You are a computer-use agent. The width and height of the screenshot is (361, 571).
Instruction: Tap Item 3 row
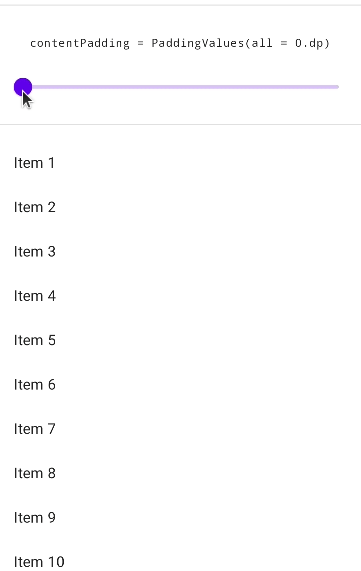[180, 252]
